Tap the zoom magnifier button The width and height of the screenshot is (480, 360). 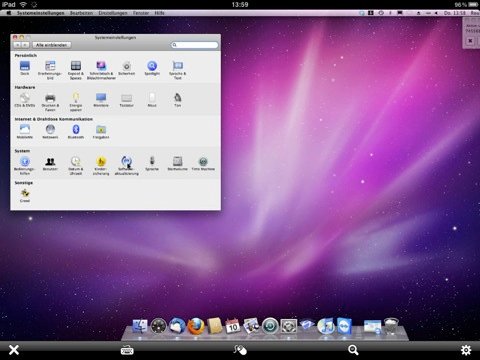click(353, 350)
